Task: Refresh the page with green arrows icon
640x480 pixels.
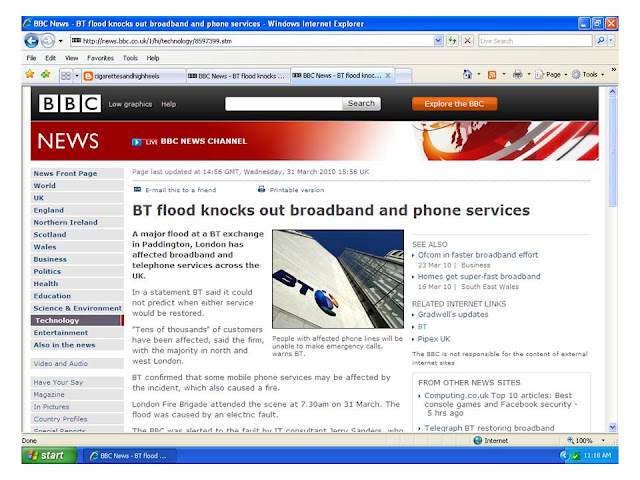Action: click(x=452, y=41)
